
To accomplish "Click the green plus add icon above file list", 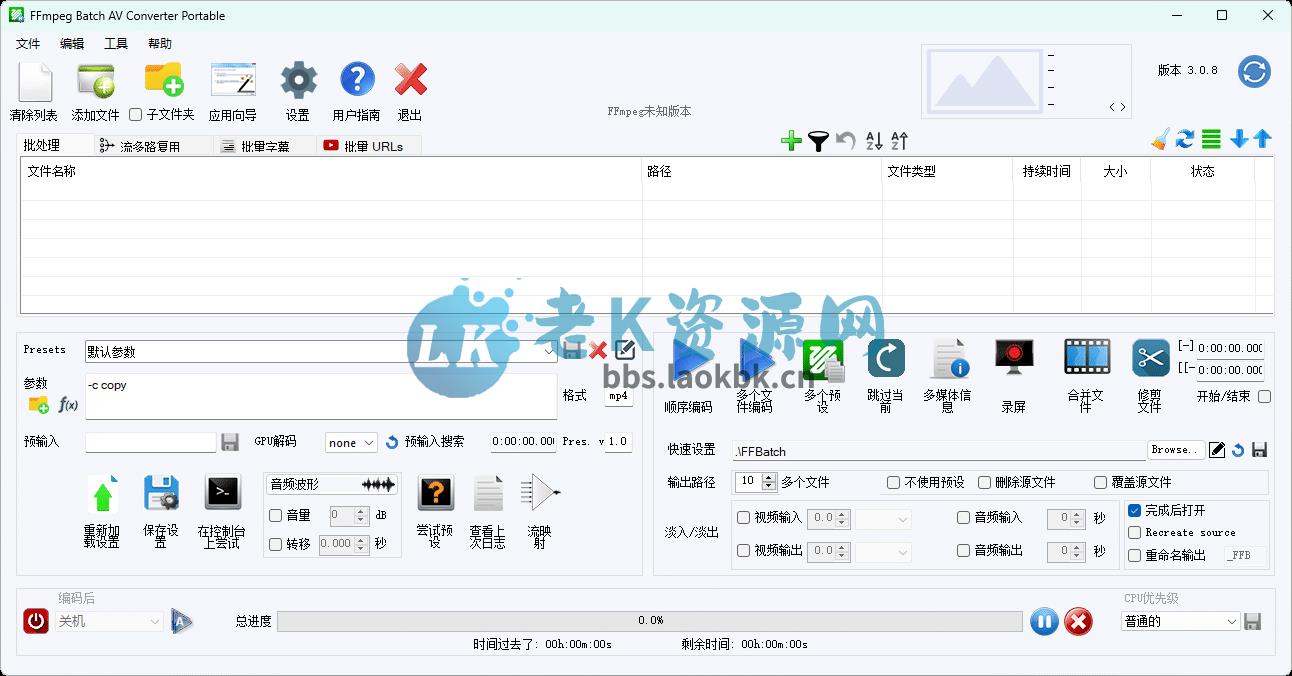I will pyautogui.click(x=791, y=141).
